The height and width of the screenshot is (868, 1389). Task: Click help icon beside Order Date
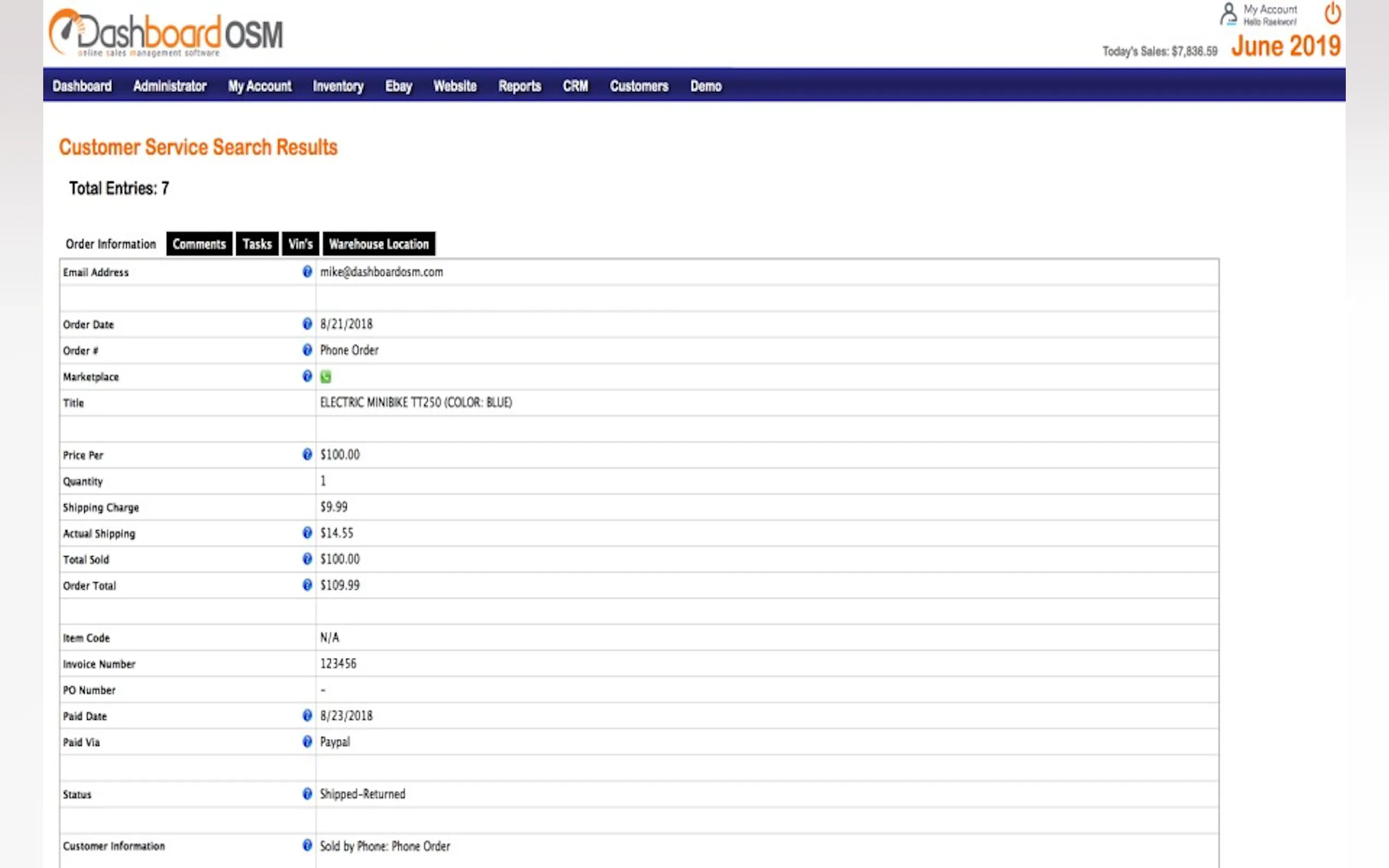click(307, 324)
